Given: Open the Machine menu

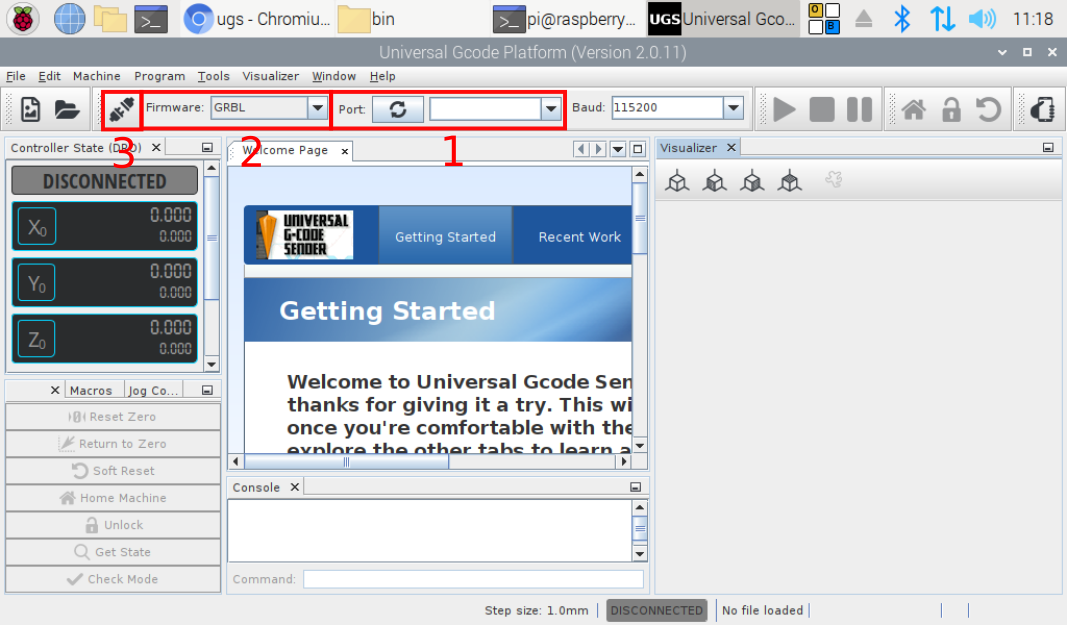Looking at the screenshot, I should tap(97, 76).
